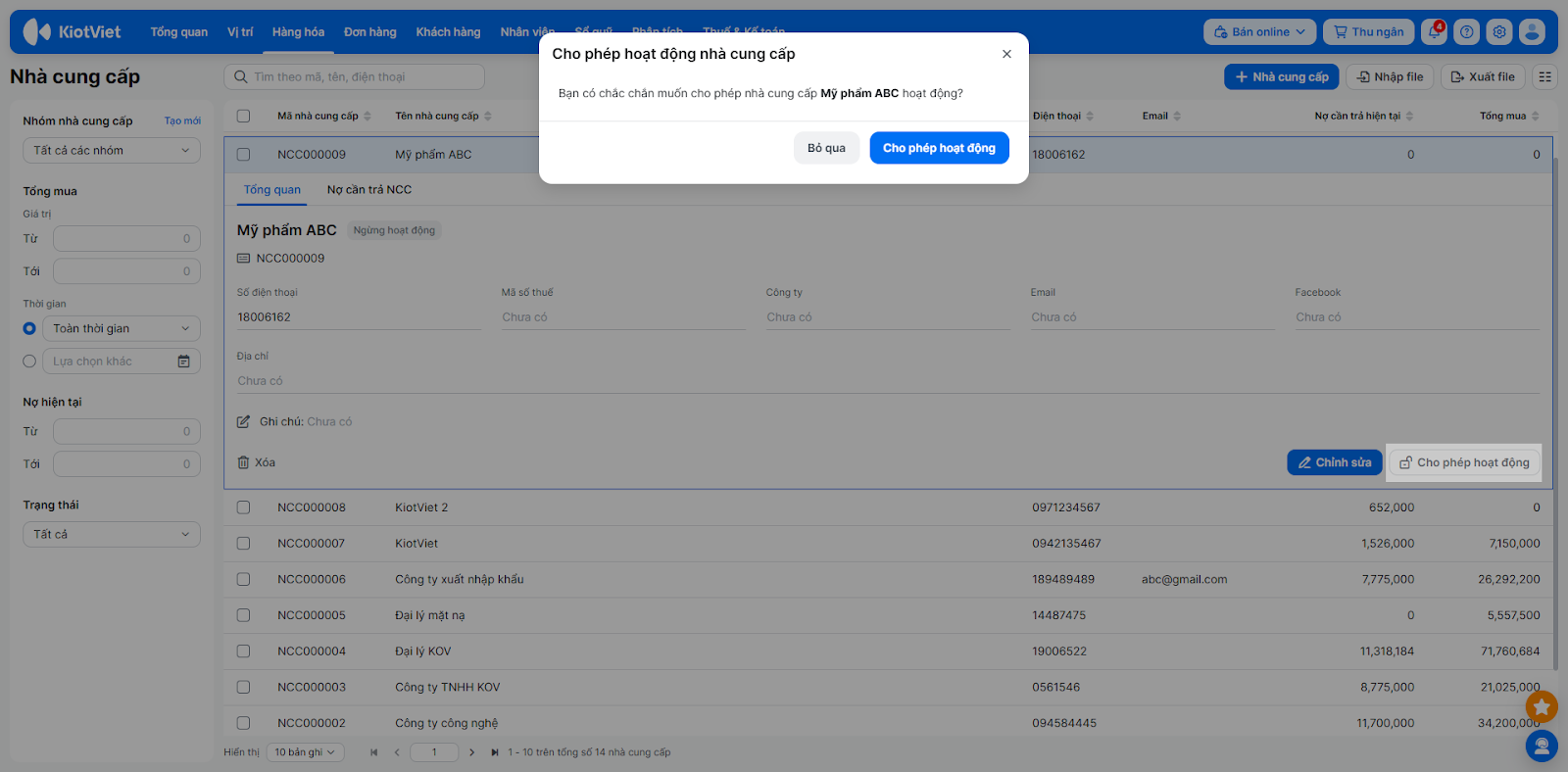Click the calendar icon in date picker
This screenshot has height=772, width=1568.
coord(183,362)
